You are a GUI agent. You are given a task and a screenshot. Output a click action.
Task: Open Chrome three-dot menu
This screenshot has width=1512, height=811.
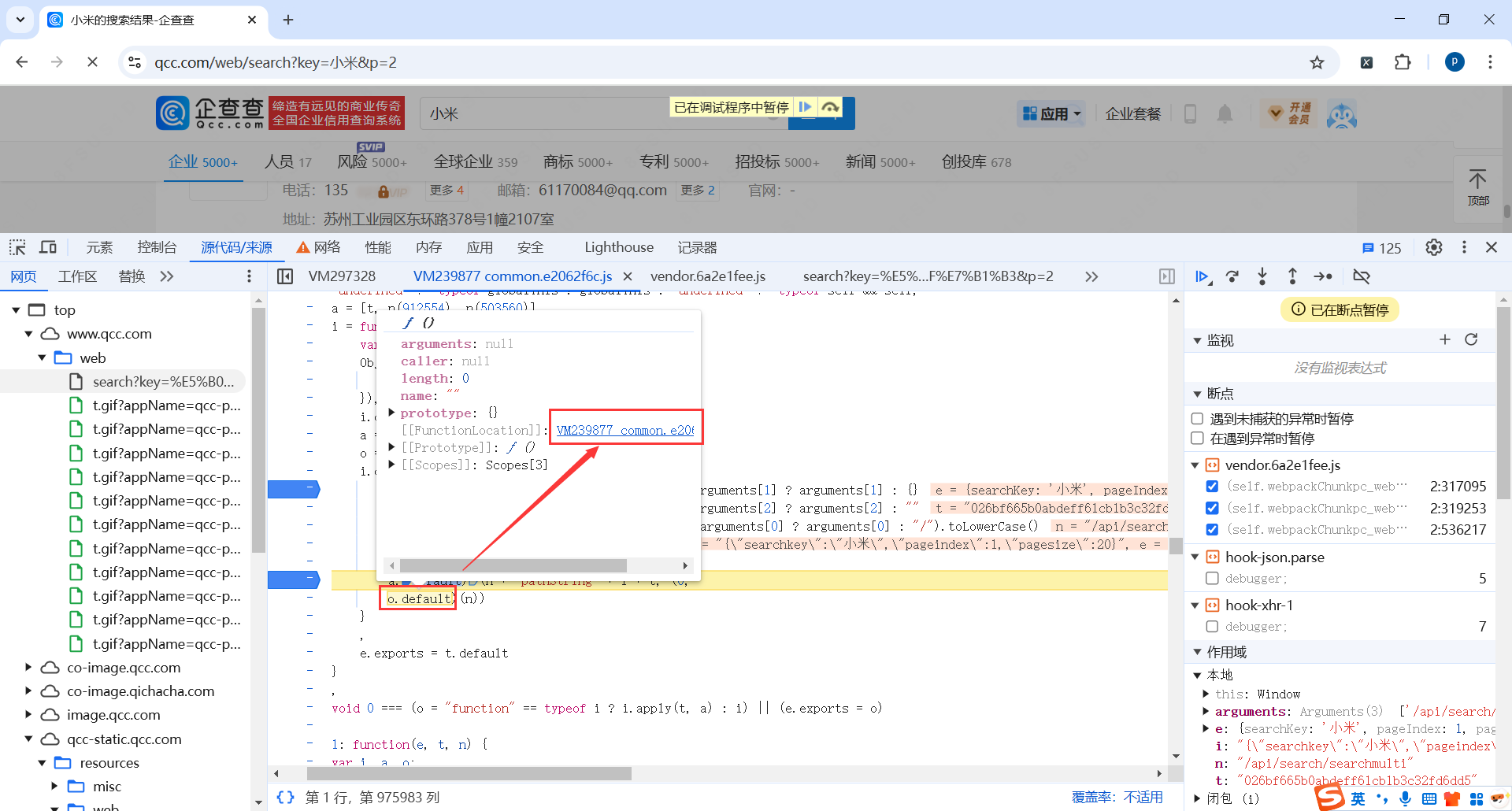[x=1490, y=62]
